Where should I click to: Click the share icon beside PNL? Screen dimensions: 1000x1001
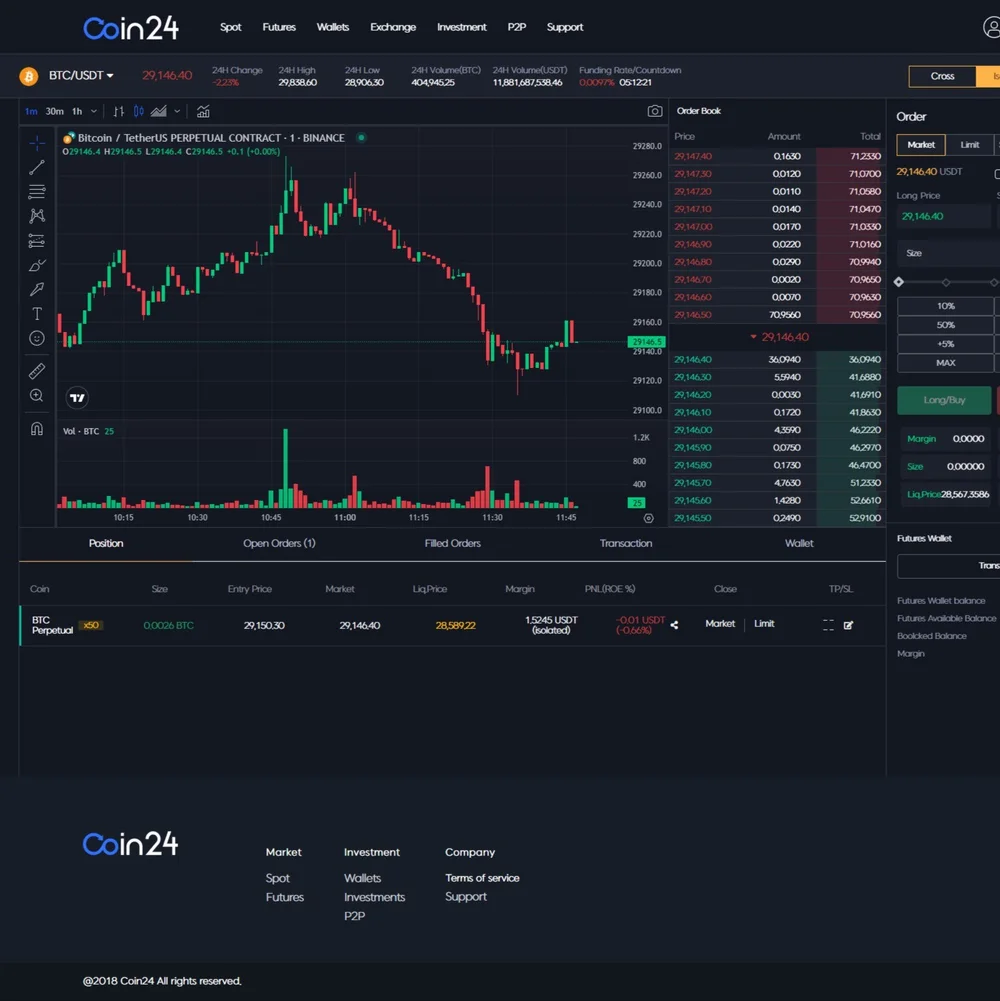click(674, 625)
